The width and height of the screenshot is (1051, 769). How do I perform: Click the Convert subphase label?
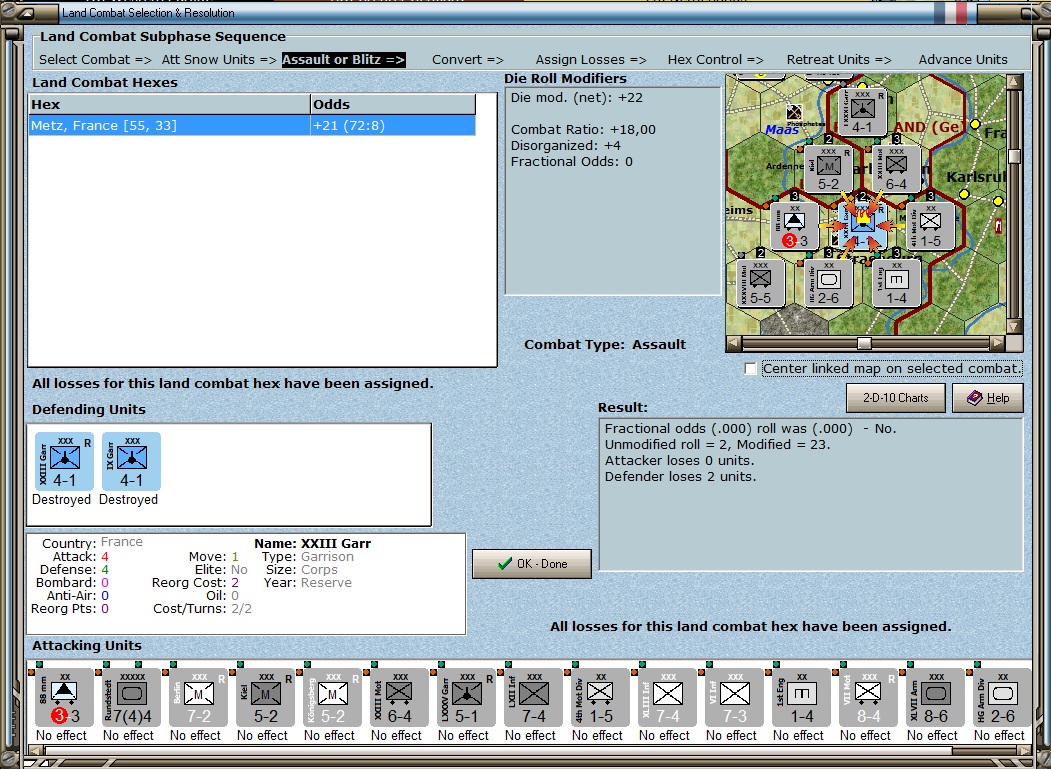pos(468,60)
